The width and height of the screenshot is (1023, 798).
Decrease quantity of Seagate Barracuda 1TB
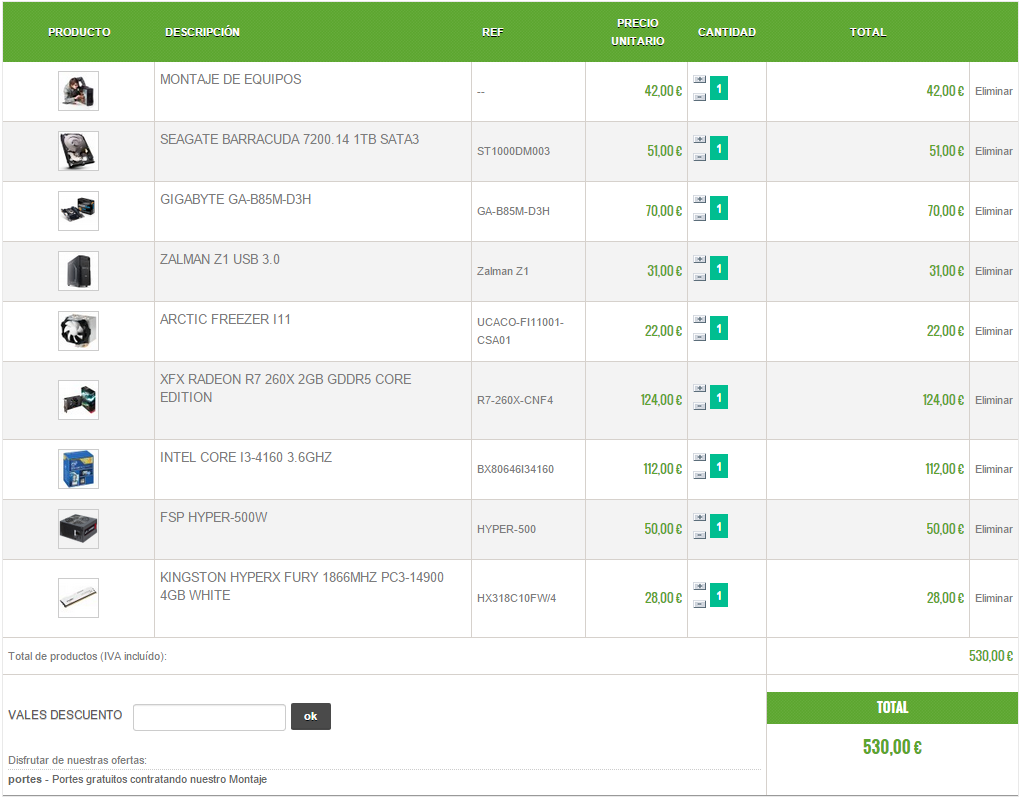coord(699,157)
